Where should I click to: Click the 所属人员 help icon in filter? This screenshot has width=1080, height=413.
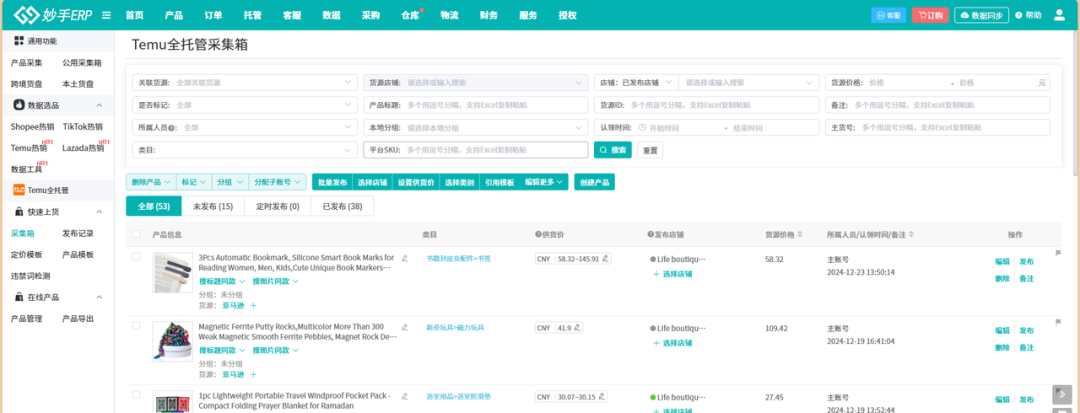click(x=170, y=128)
